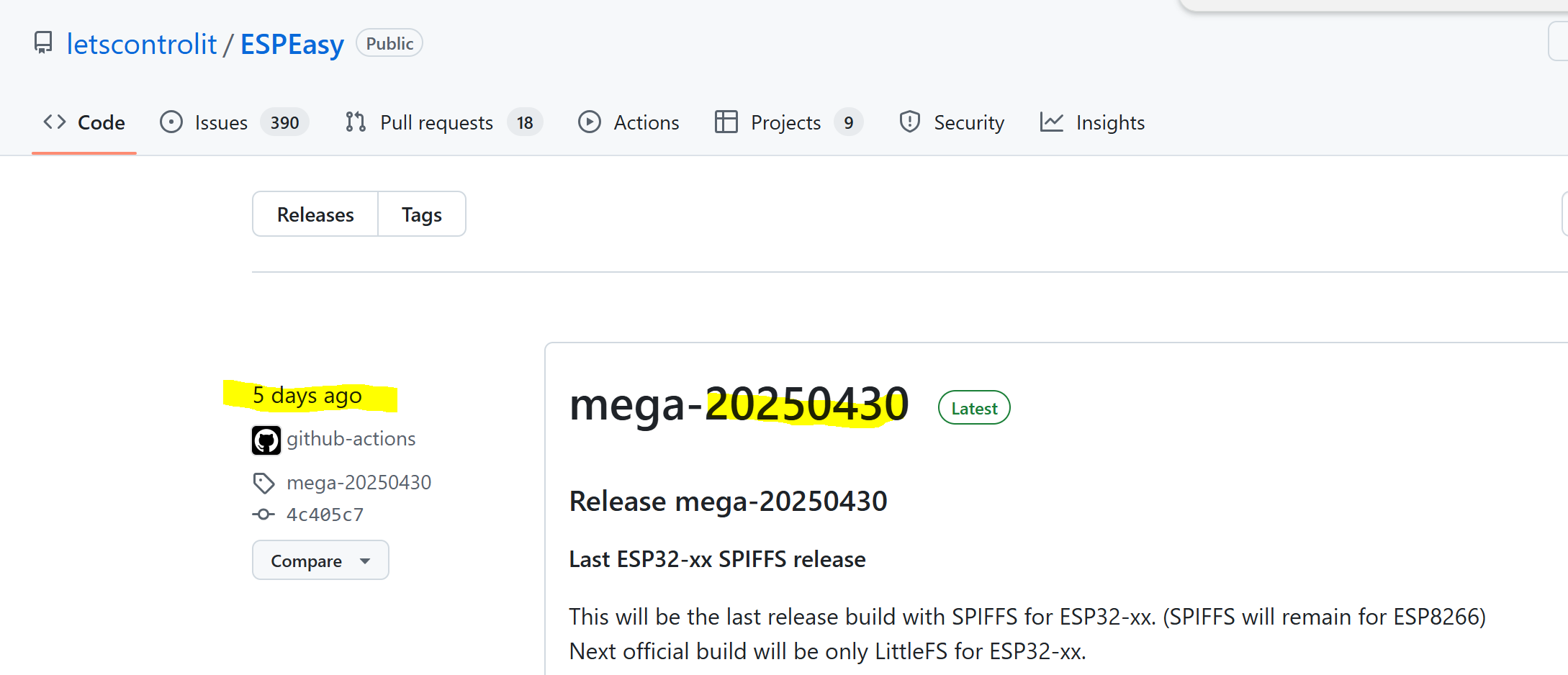
Task: Open the Insights tab
Action: (x=1092, y=122)
